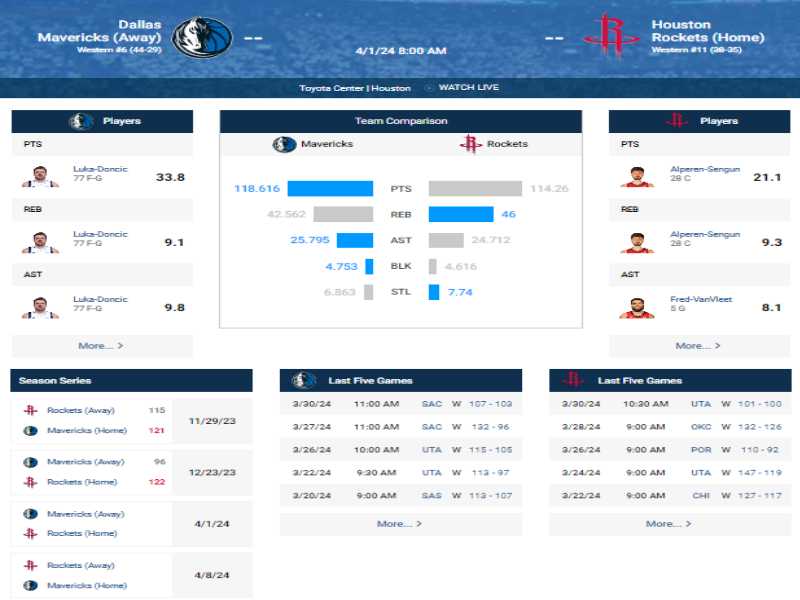
Task: Click Fred VanVleet's headshot under AST
Action: tap(637, 308)
